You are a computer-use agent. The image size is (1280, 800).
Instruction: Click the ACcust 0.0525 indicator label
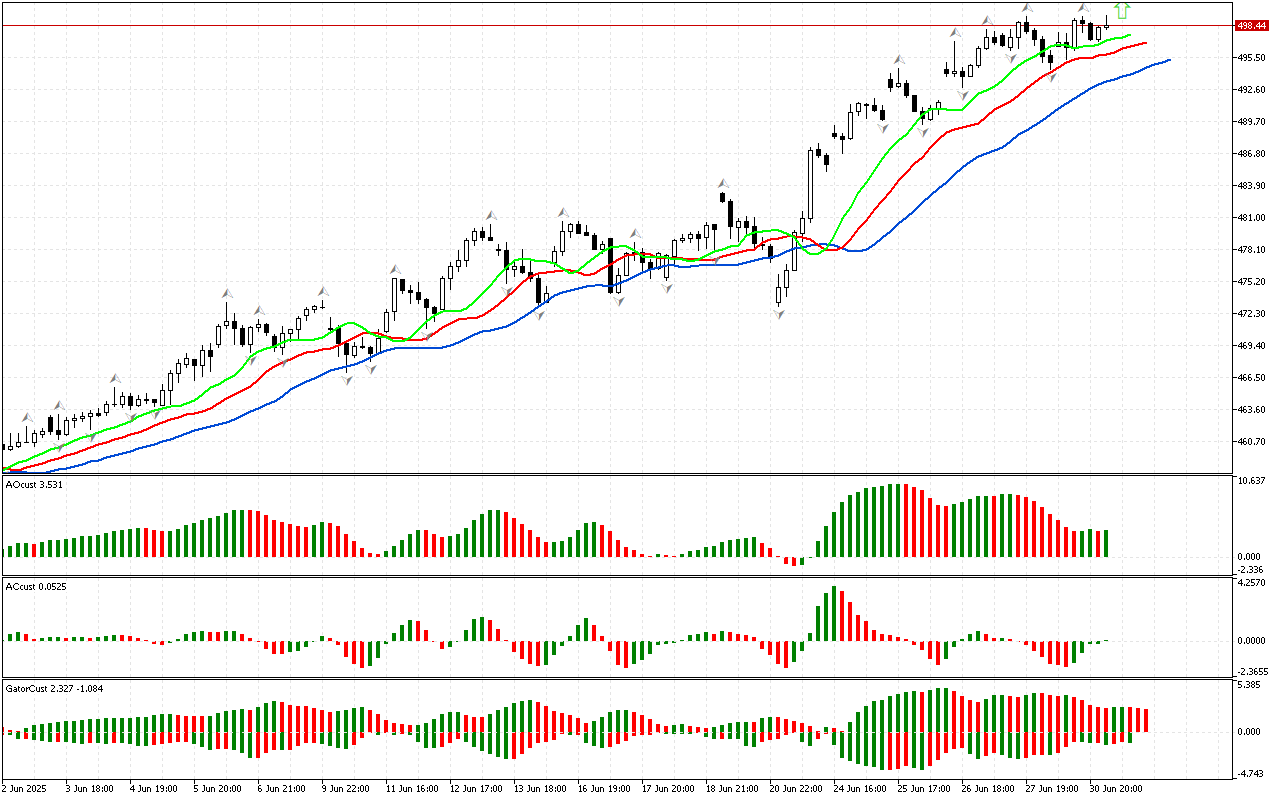coord(36,585)
